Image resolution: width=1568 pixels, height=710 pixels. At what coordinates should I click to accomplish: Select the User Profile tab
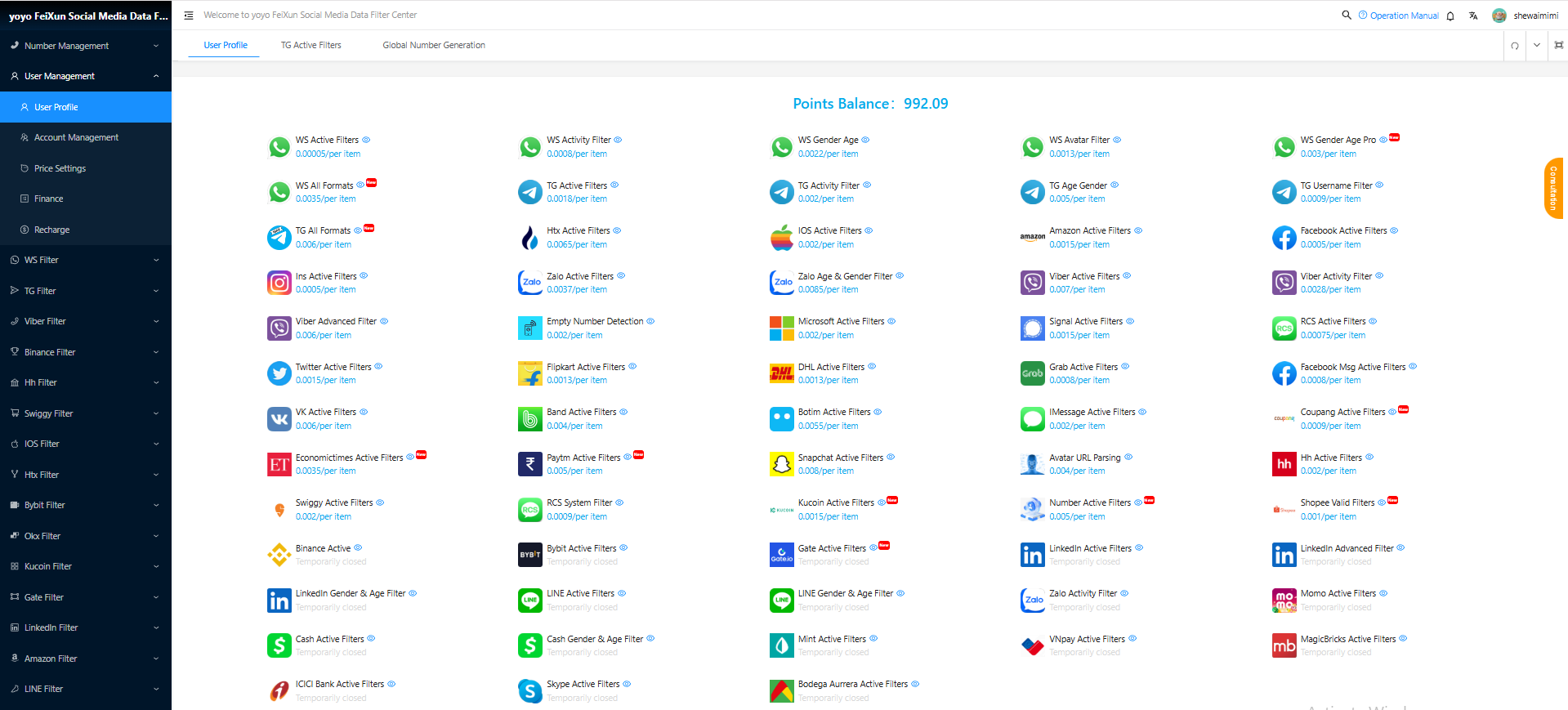(226, 45)
